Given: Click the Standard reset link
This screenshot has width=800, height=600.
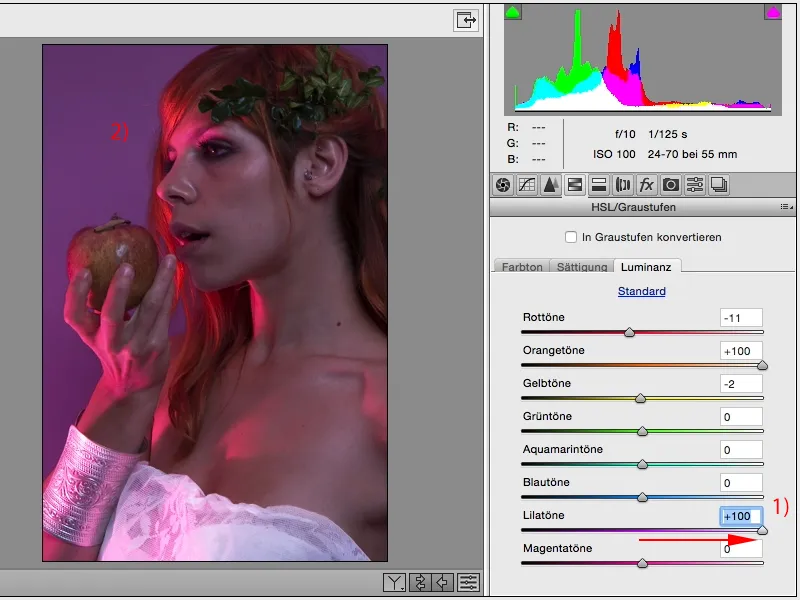Looking at the screenshot, I should point(641,292).
